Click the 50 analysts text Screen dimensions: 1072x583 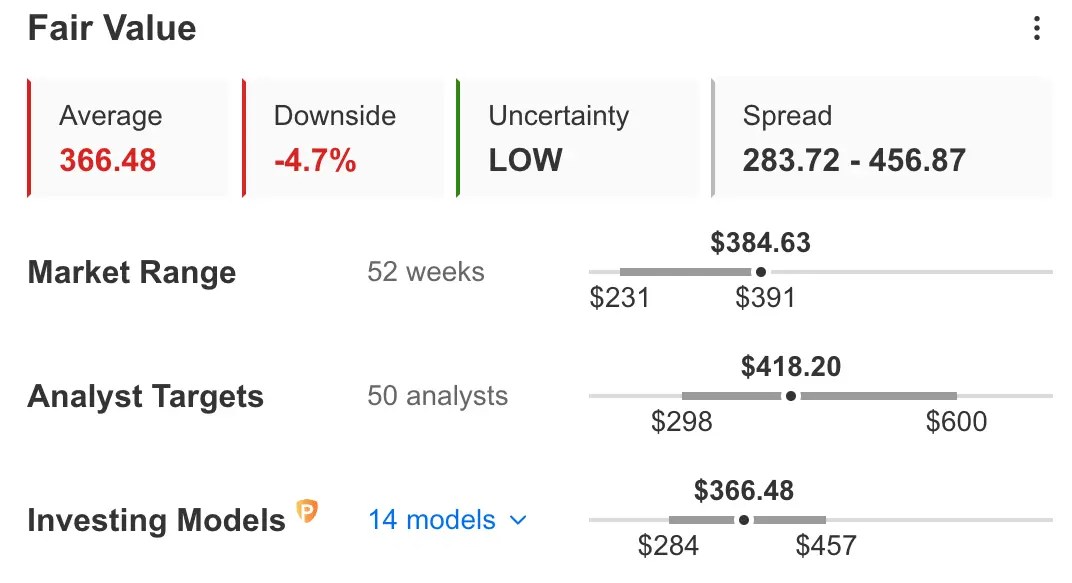click(x=438, y=396)
